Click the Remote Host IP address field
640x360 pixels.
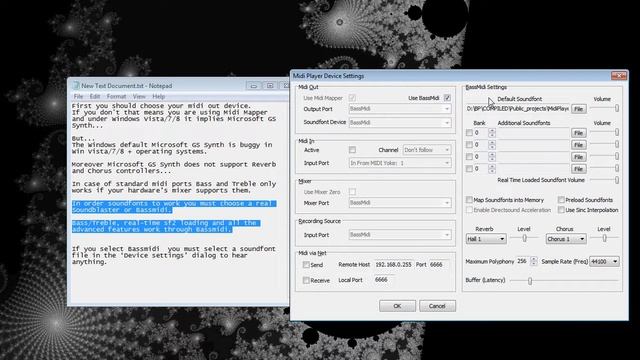point(393,264)
